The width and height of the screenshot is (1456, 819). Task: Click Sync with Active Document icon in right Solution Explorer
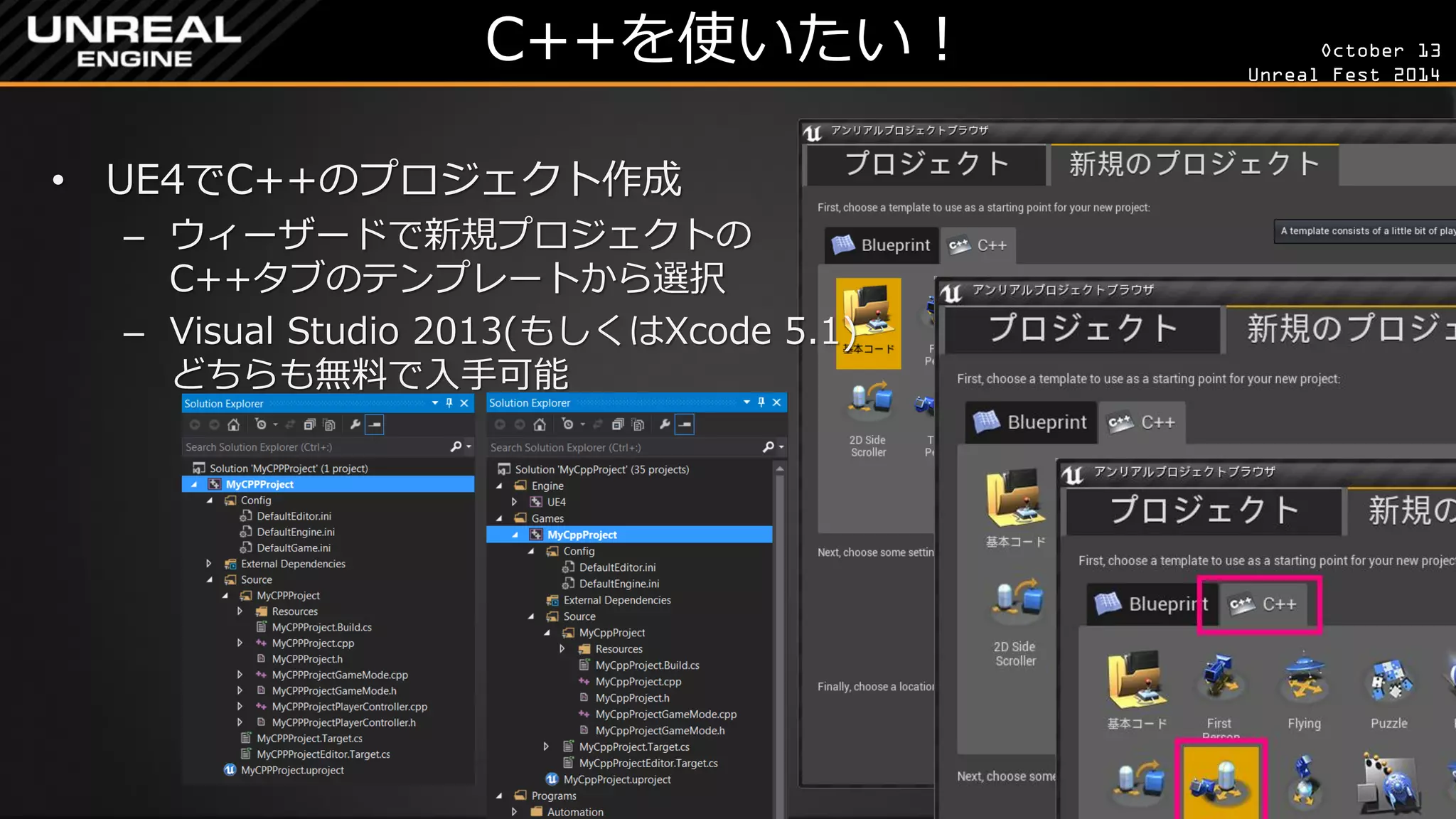(598, 424)
